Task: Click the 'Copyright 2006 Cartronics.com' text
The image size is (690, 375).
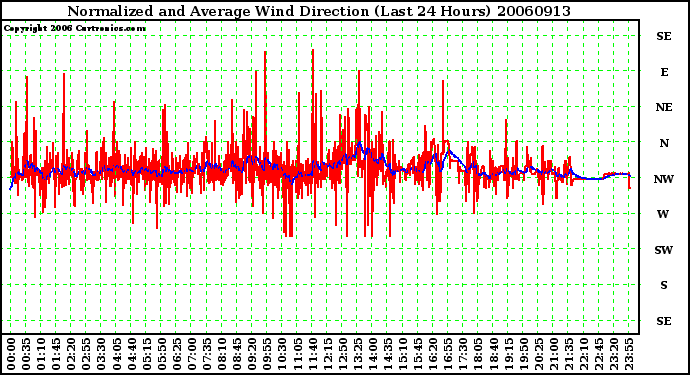Action: 75,29
